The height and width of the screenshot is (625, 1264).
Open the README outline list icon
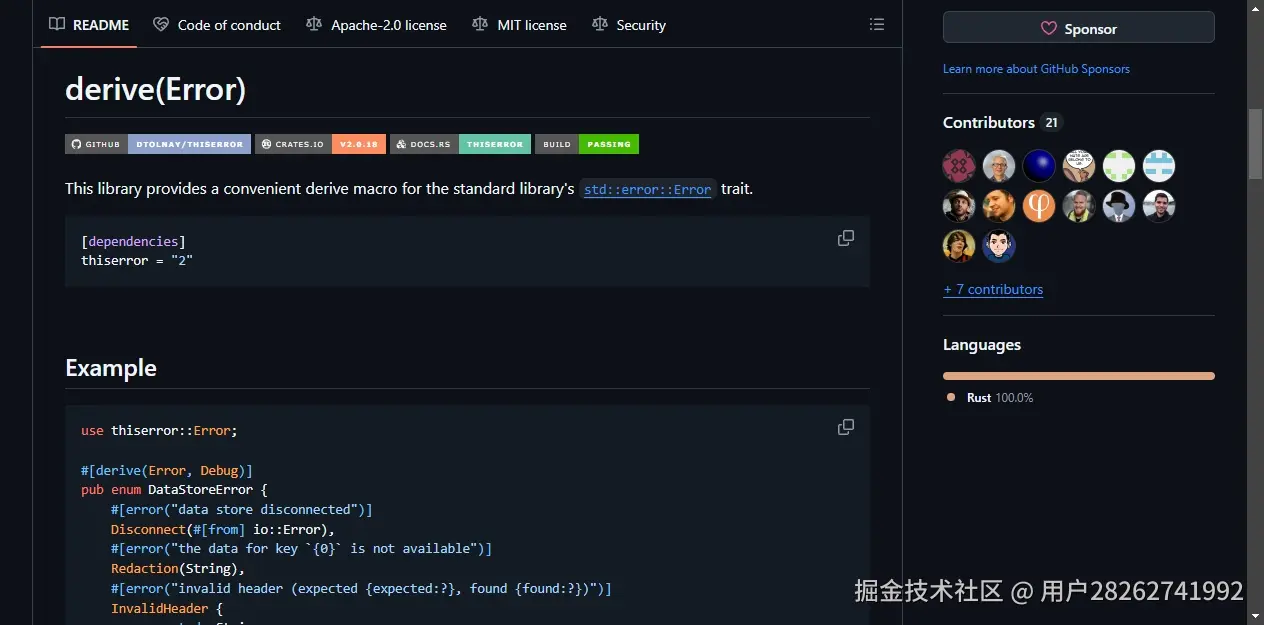[x=877, y=25]
